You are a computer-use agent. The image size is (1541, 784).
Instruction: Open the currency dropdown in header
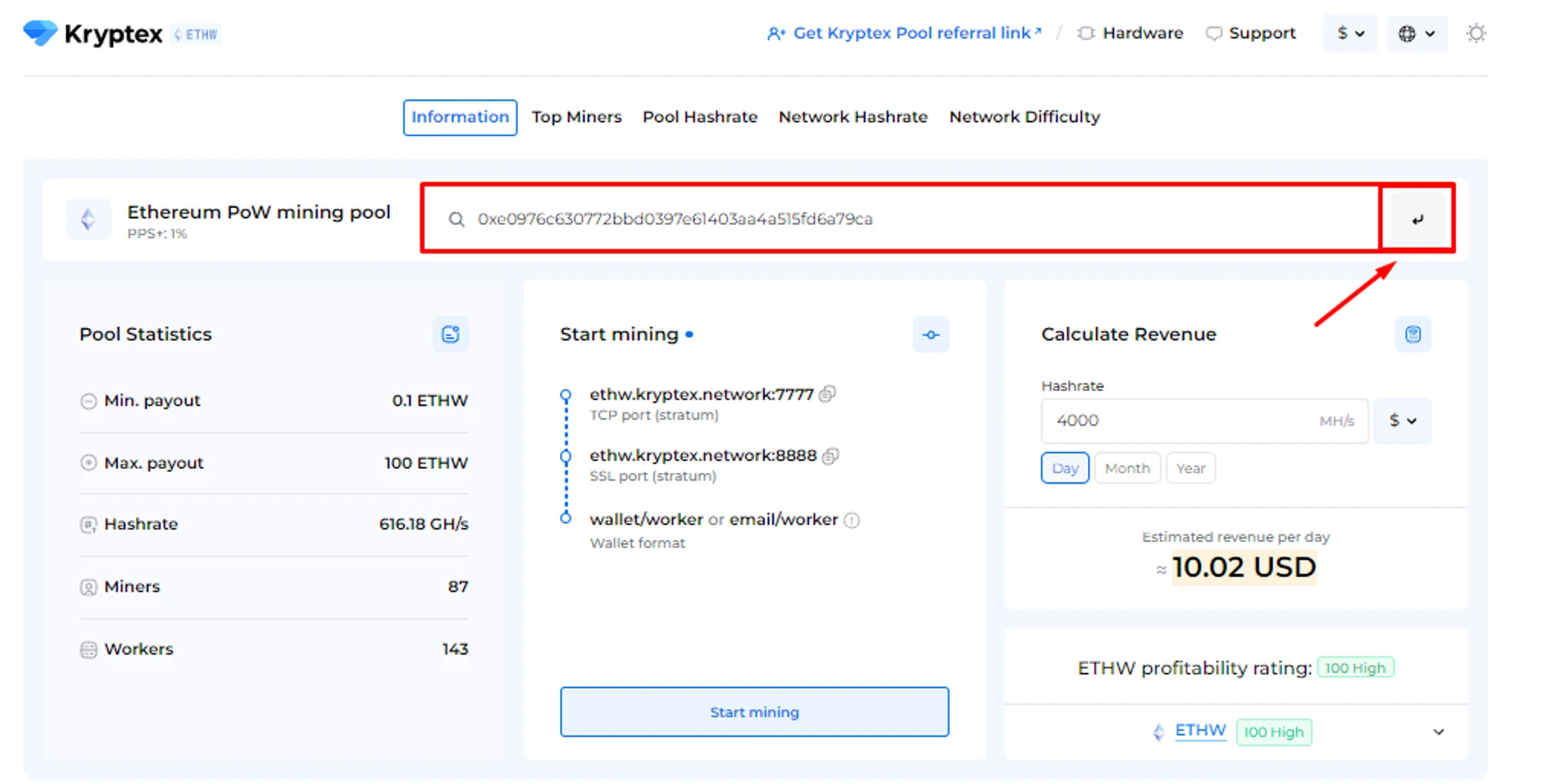coord(1350,34)
